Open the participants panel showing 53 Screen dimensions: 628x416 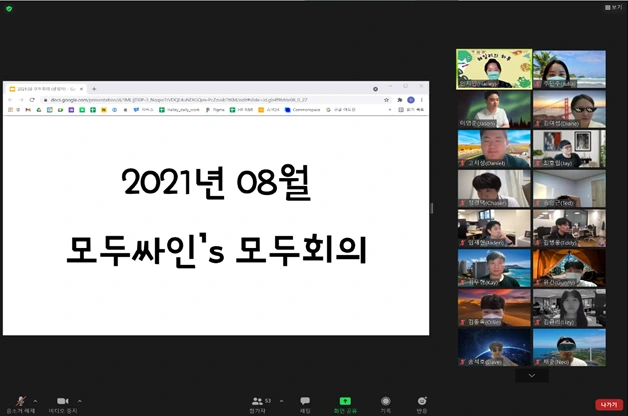click(x=260, y=404)
